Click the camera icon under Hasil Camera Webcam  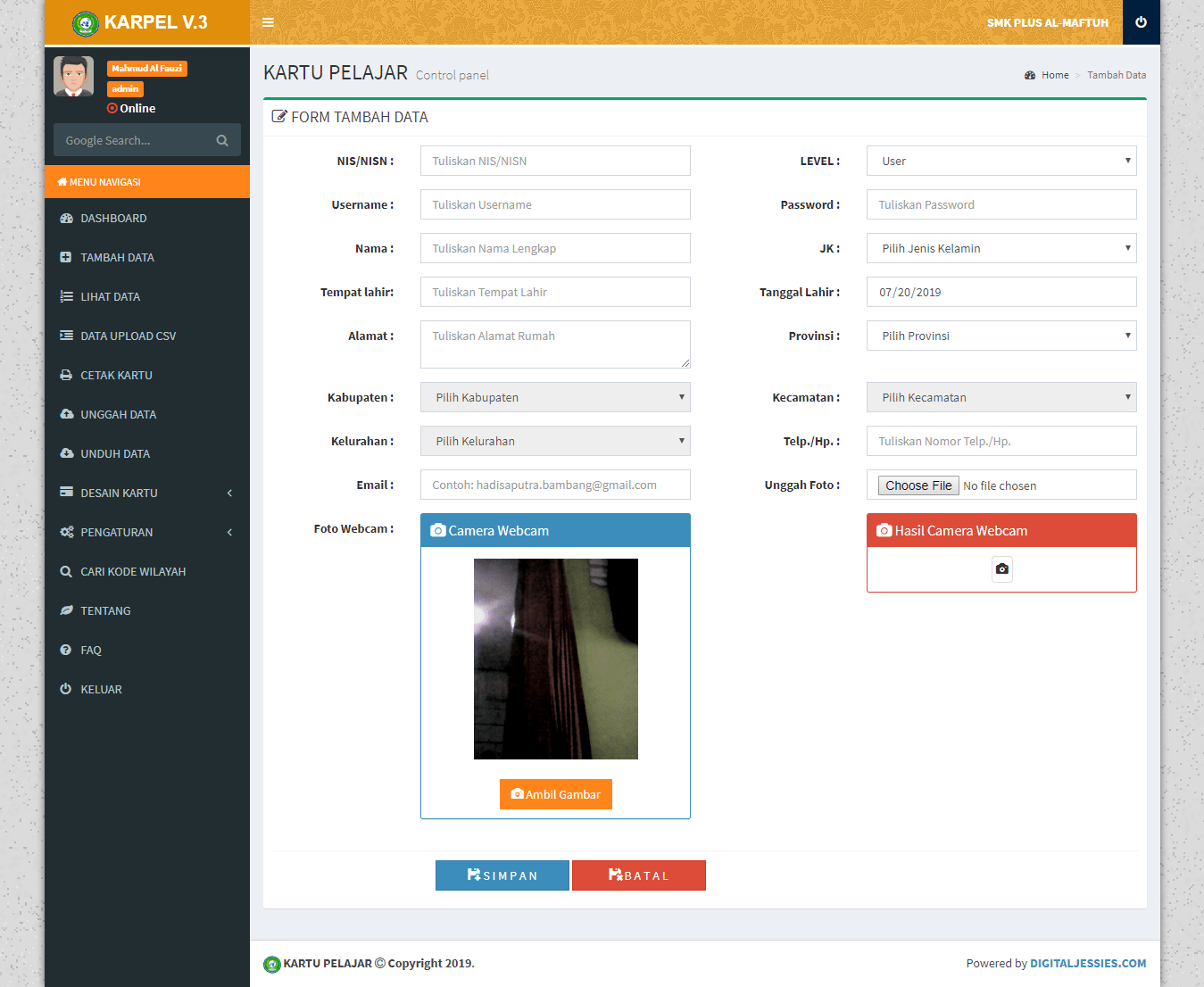point(1001,569)
